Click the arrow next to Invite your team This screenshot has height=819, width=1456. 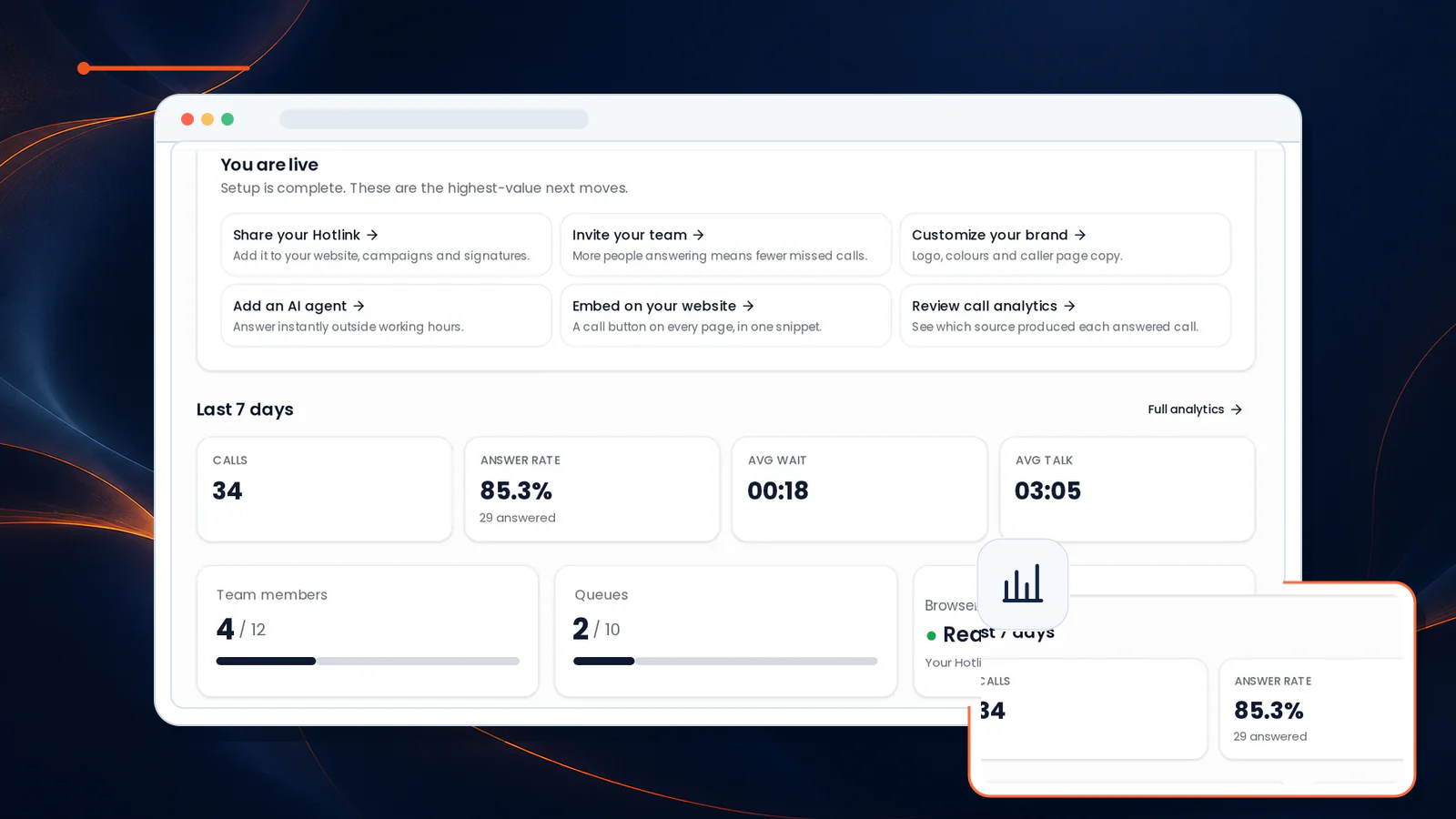(698, 235)
